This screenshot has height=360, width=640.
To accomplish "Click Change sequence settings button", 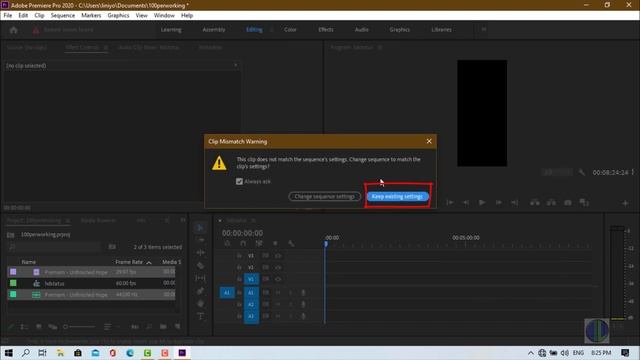I will 324,196.
